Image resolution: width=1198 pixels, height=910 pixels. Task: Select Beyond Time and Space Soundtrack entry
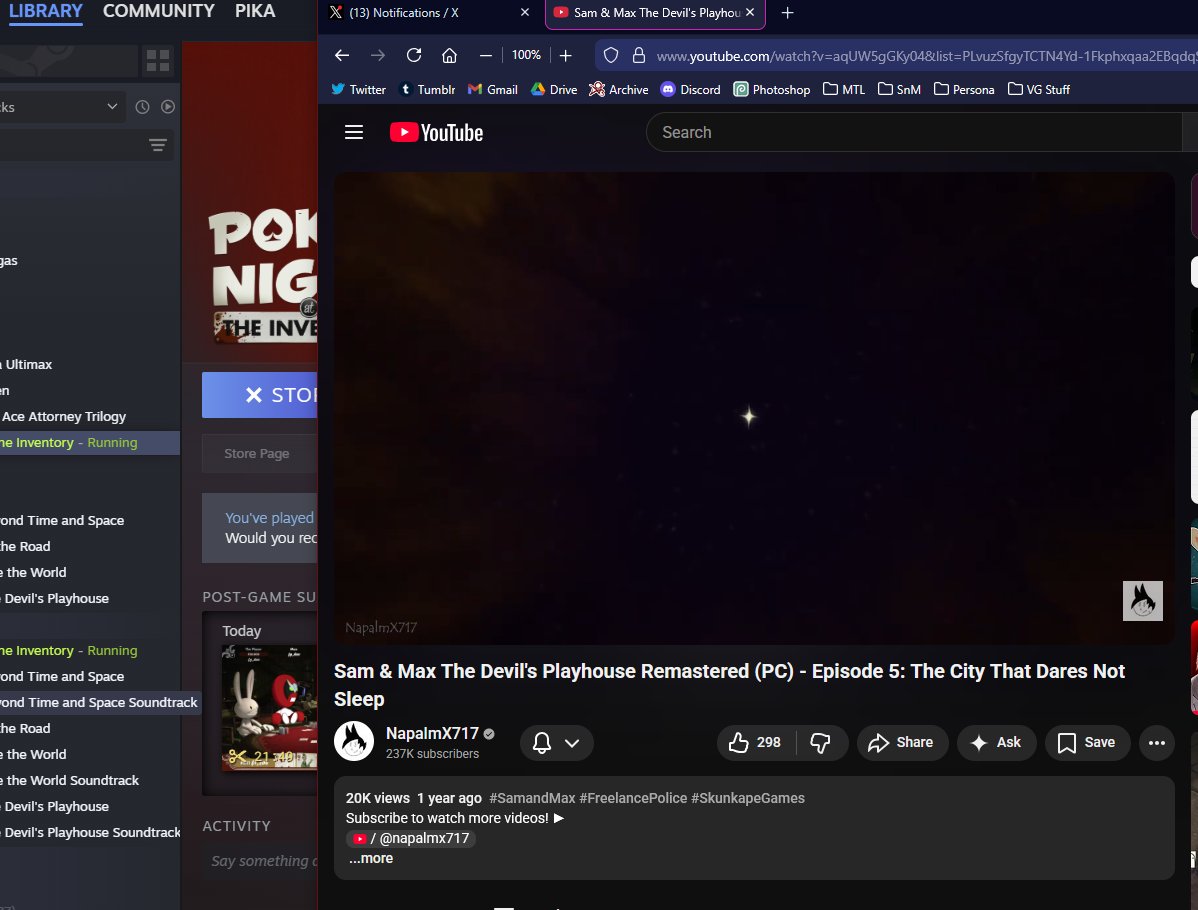(99, 702)
